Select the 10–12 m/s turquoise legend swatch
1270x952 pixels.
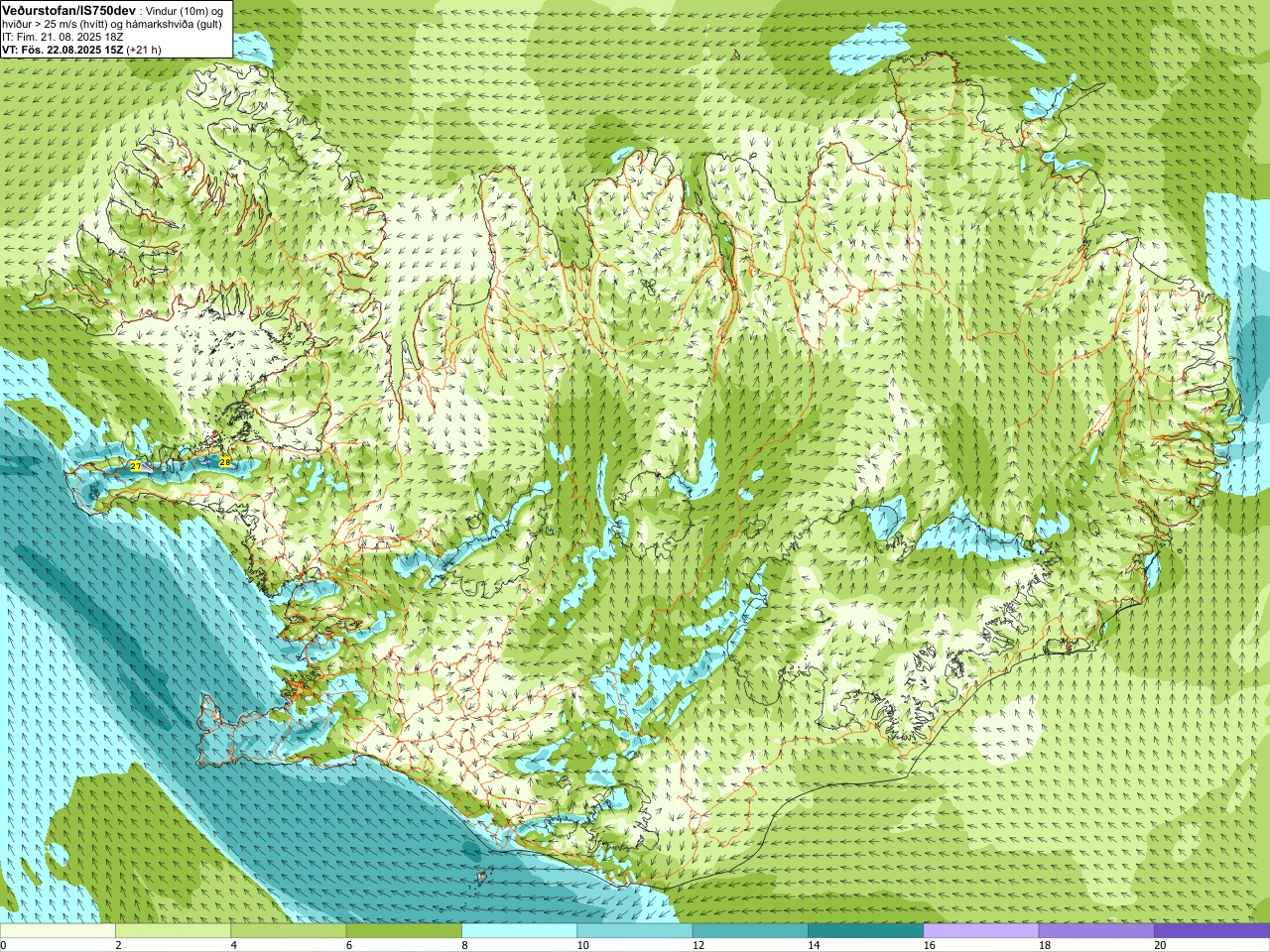coord(634,931)
